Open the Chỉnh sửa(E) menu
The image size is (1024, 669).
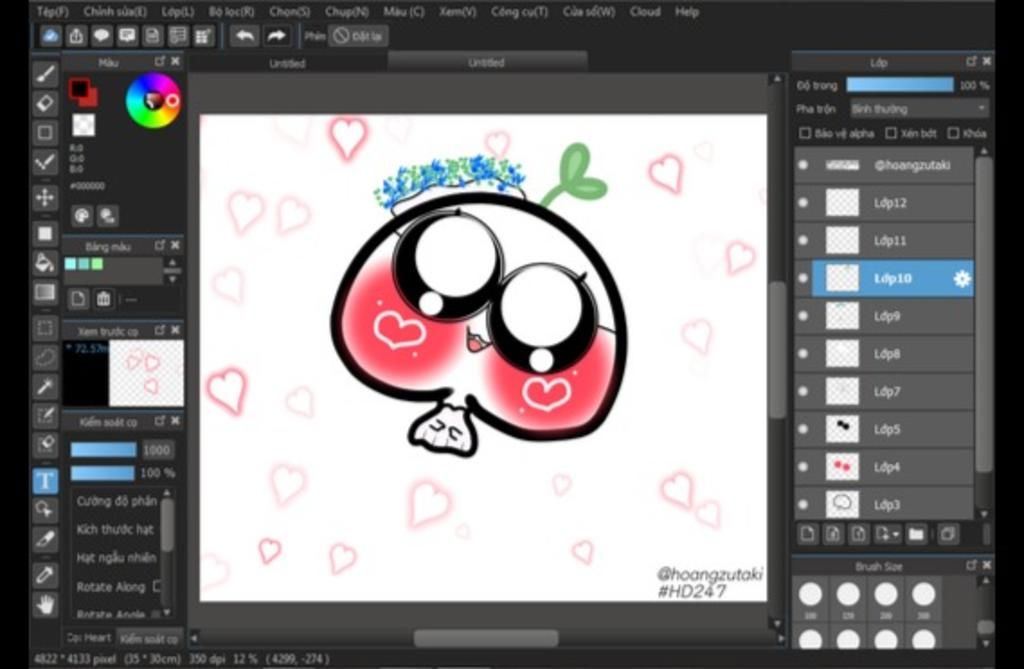[x=115, y=12]
